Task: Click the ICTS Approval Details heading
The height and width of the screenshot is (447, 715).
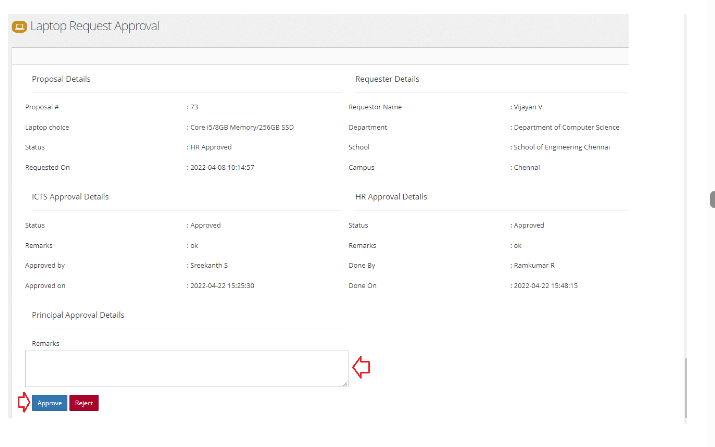Action: (70, 197)
